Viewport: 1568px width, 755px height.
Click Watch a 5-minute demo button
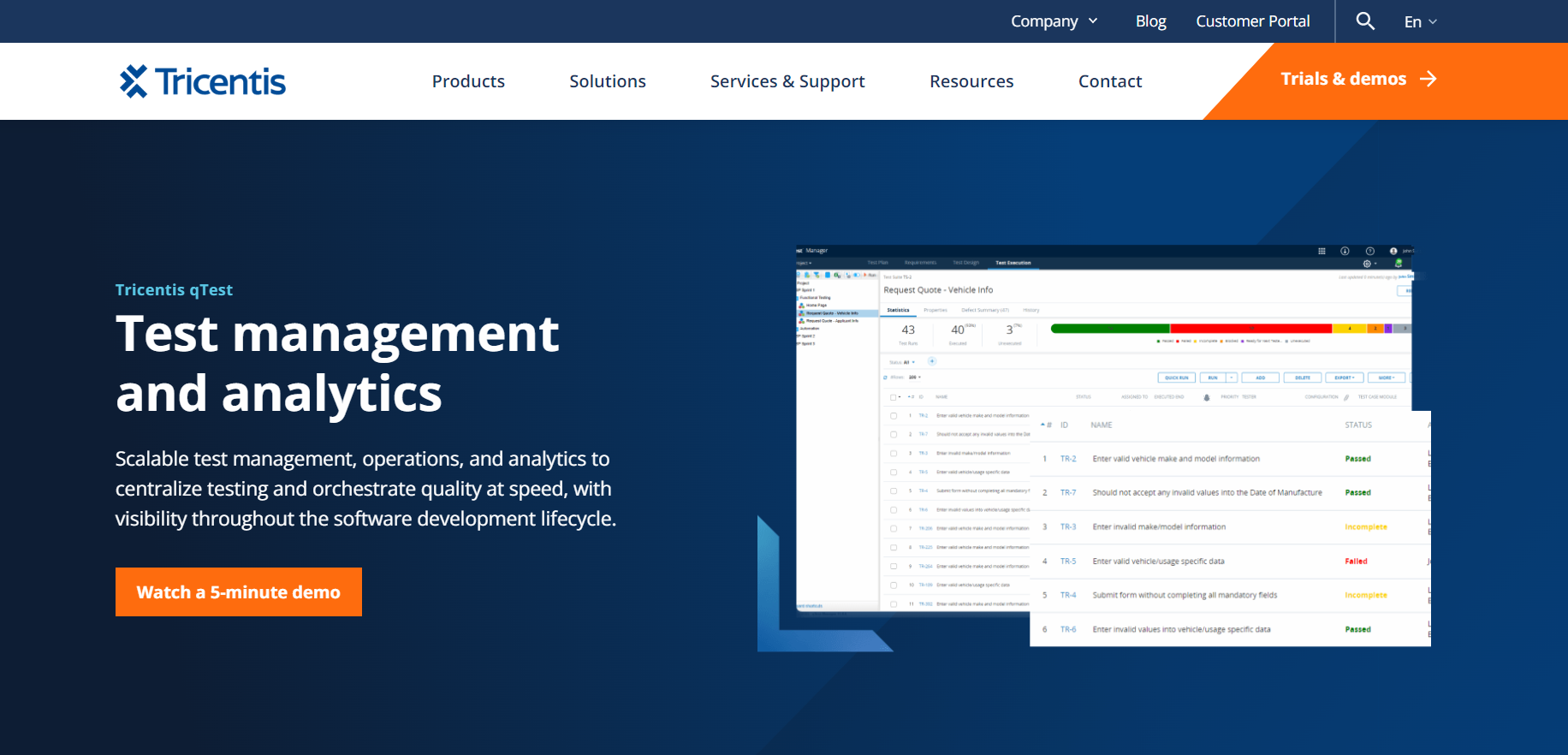tap(239, 592)
